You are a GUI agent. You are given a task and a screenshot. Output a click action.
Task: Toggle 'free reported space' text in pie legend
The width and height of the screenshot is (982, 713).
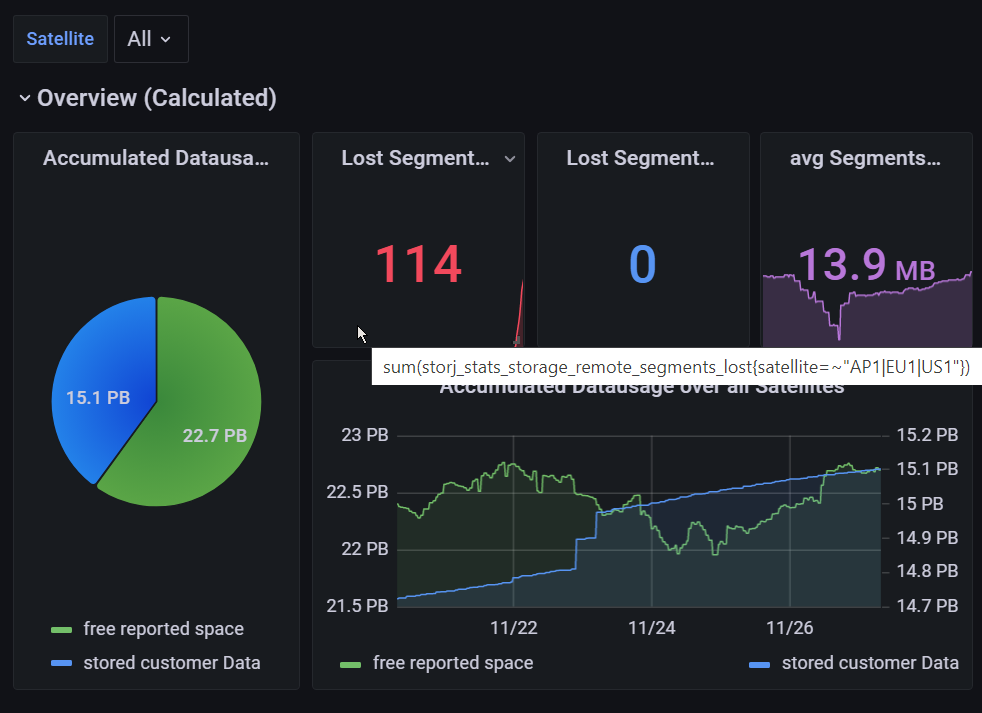(x=163, y=629)
